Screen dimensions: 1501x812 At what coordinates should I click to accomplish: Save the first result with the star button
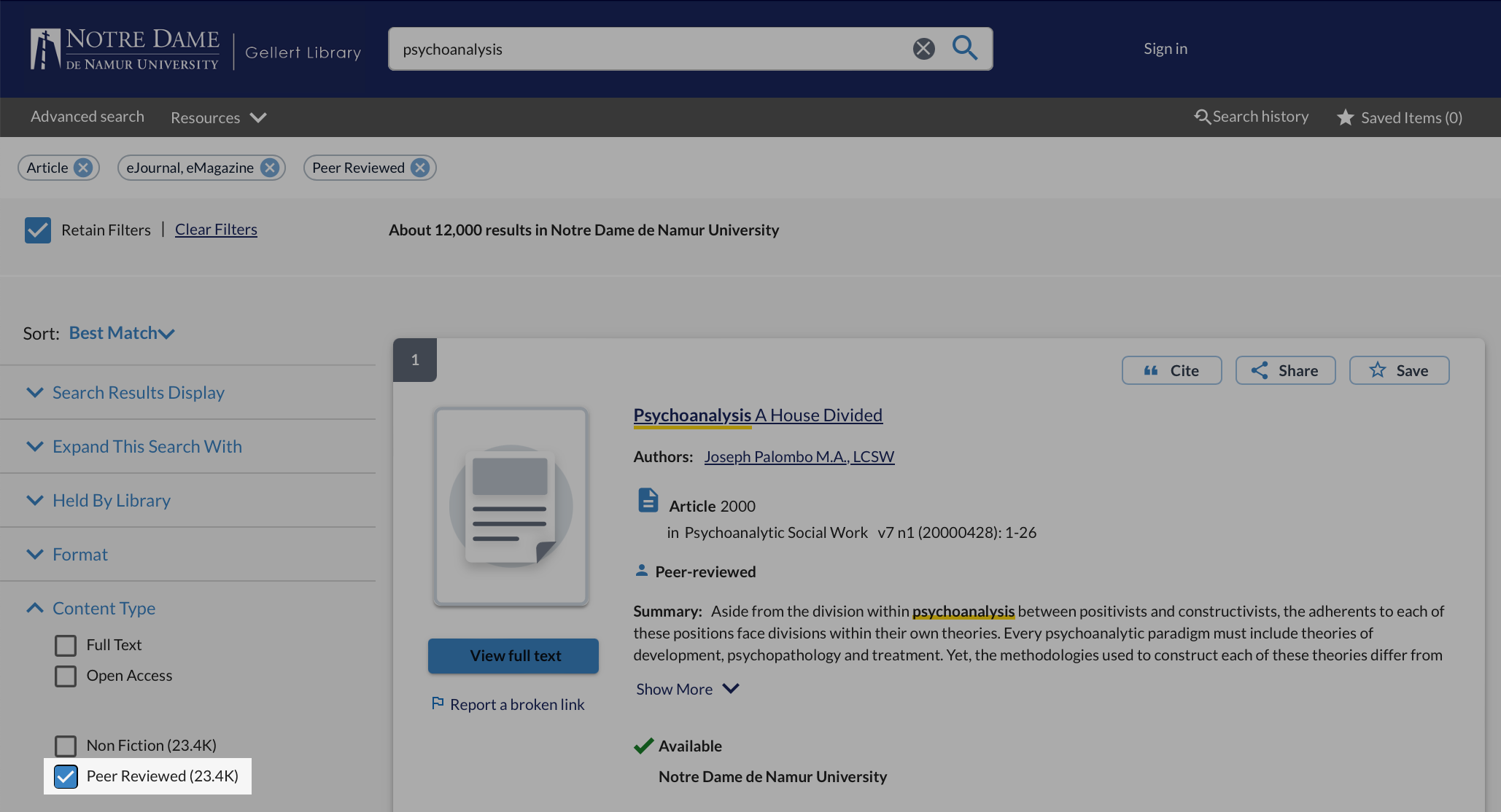(x=1399, y=370)
